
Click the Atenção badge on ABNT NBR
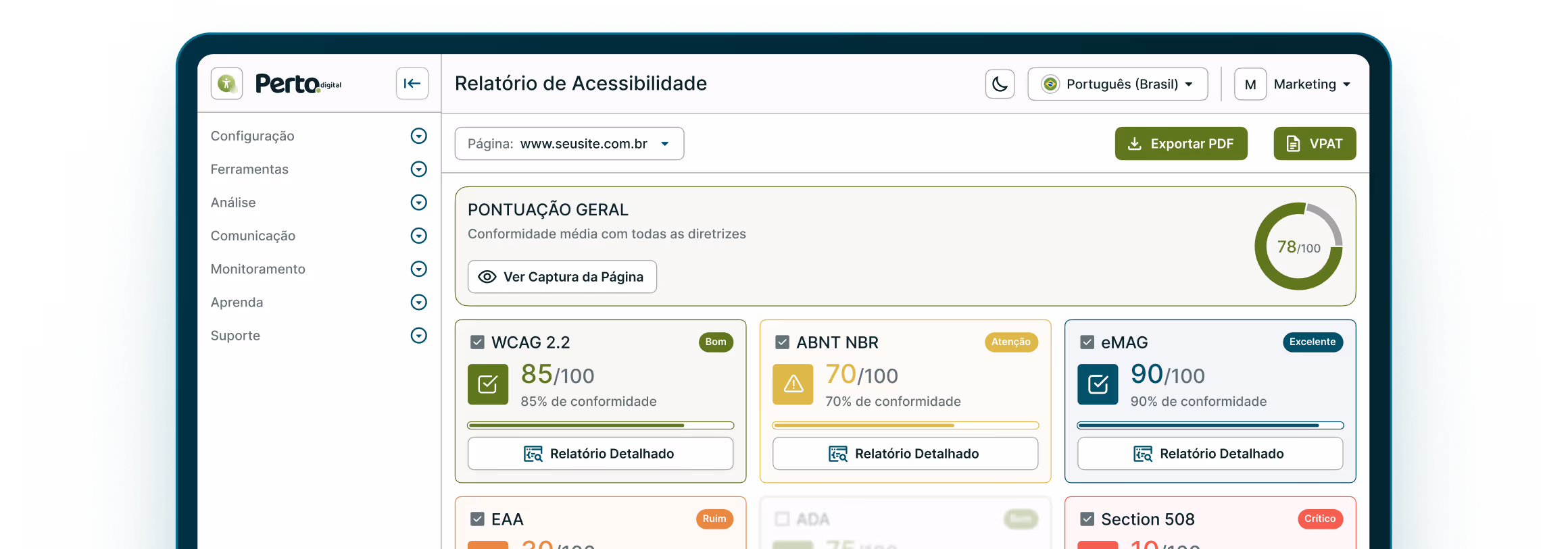coord(1011,342)
